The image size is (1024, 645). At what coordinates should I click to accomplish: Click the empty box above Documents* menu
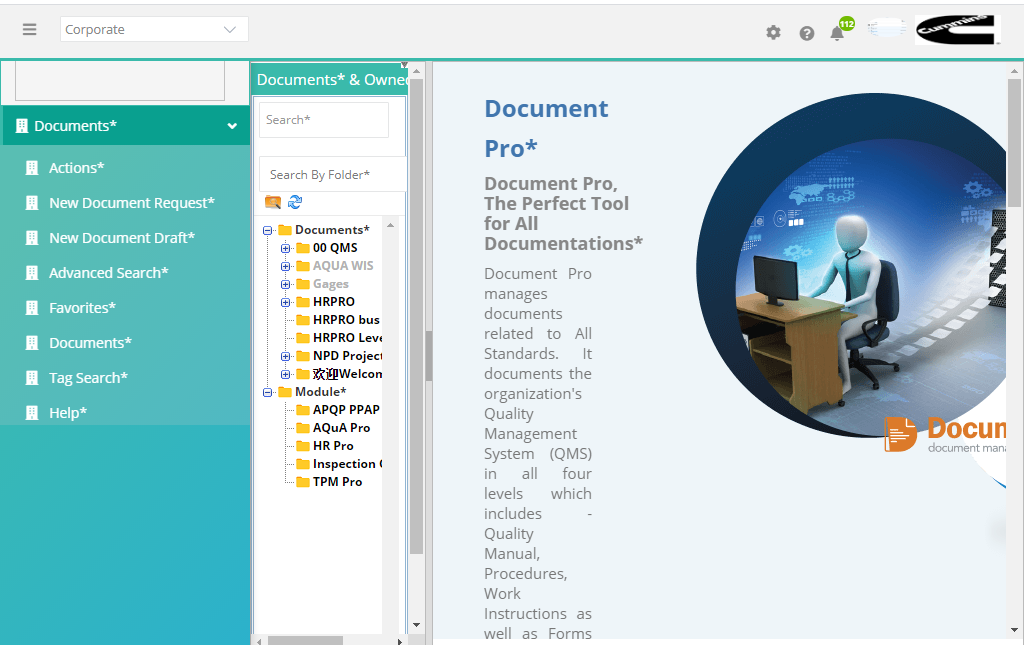point(120,81)
